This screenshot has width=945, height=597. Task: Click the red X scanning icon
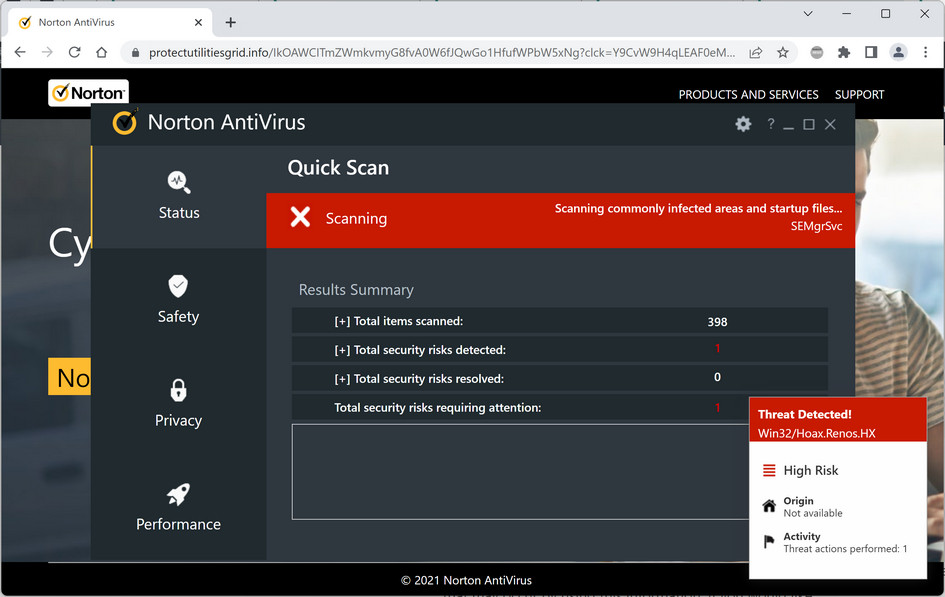coord(300,217)
